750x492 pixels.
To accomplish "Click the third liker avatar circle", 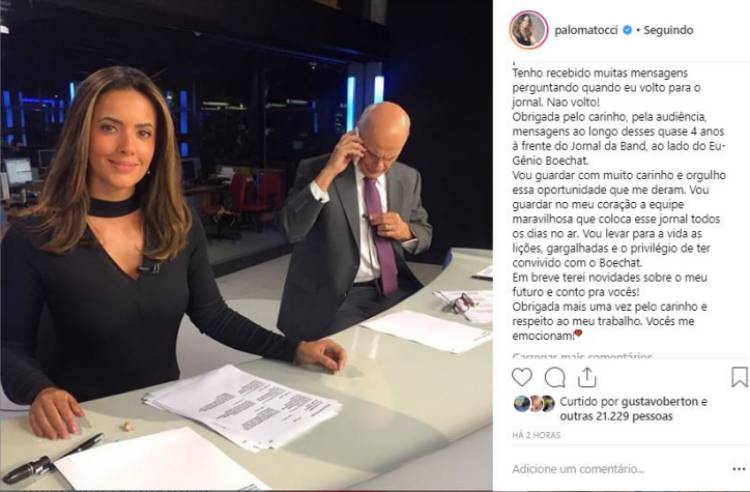I will pos(548,403).
